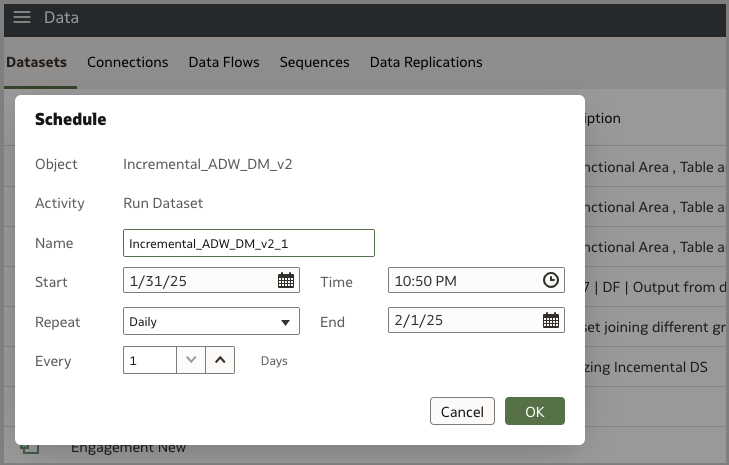Open the Data Replications tab

coord(426,62)
